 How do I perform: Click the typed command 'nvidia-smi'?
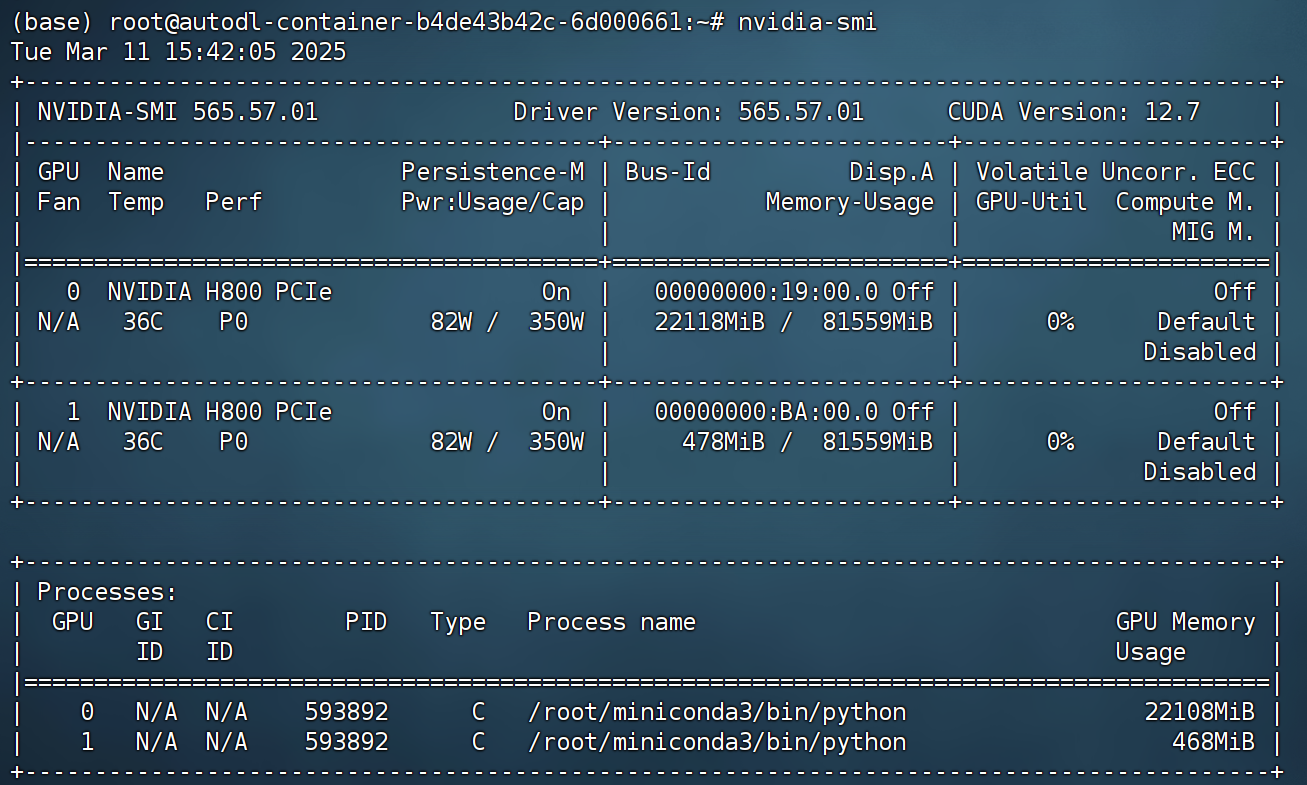pos(807,22)
